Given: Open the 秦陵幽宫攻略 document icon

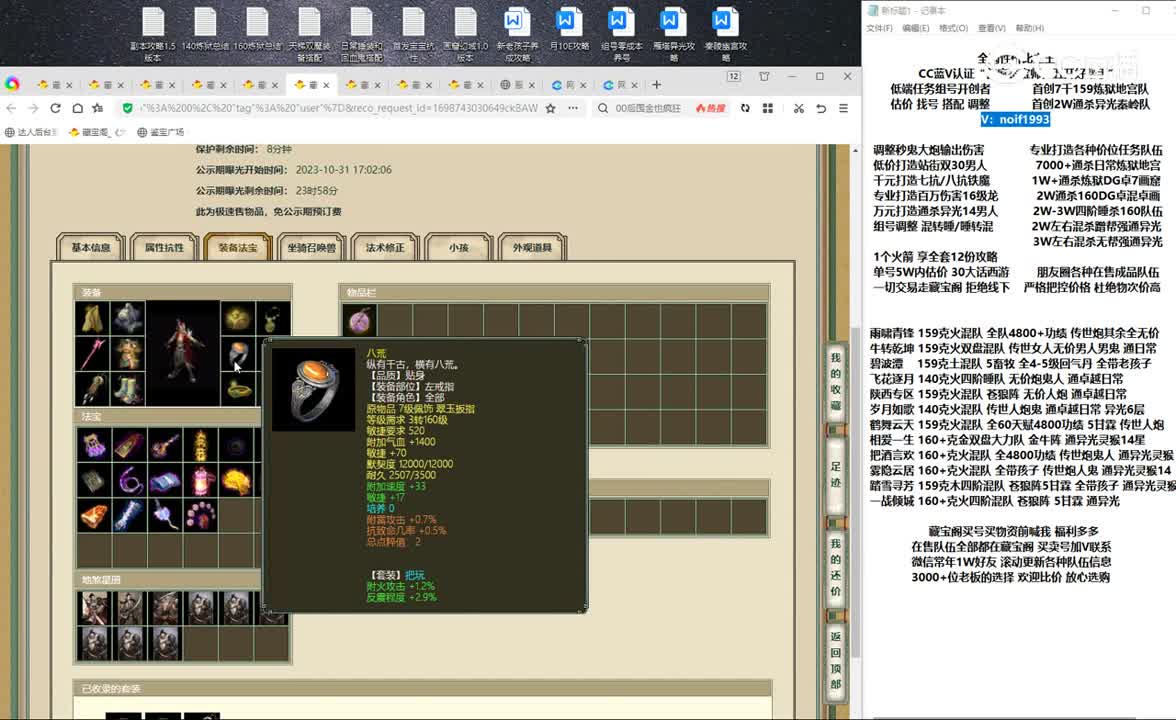Looking at the screenshot, I should pos(725,34).
